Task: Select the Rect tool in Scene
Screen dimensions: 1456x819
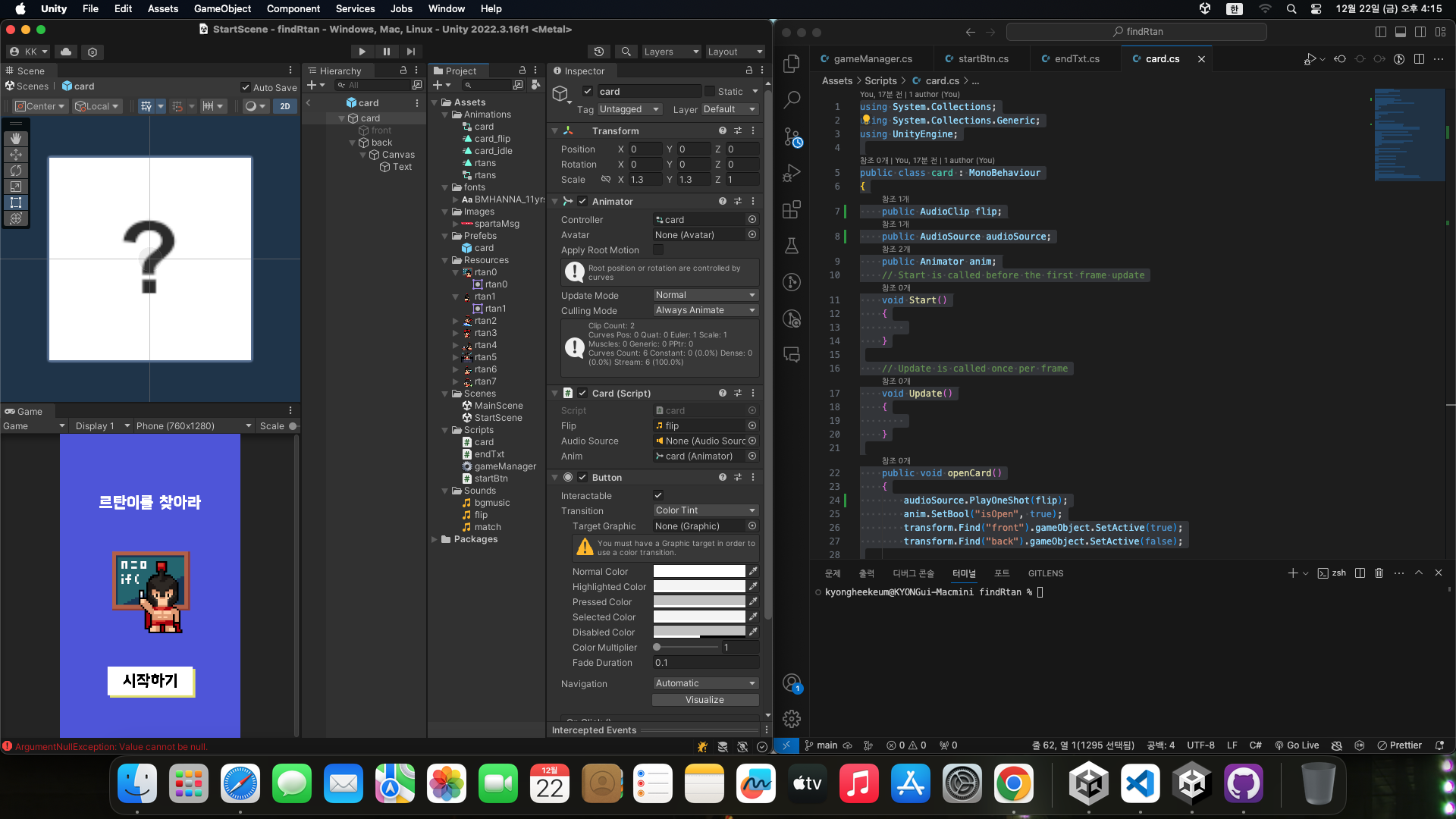Action: 16,202
